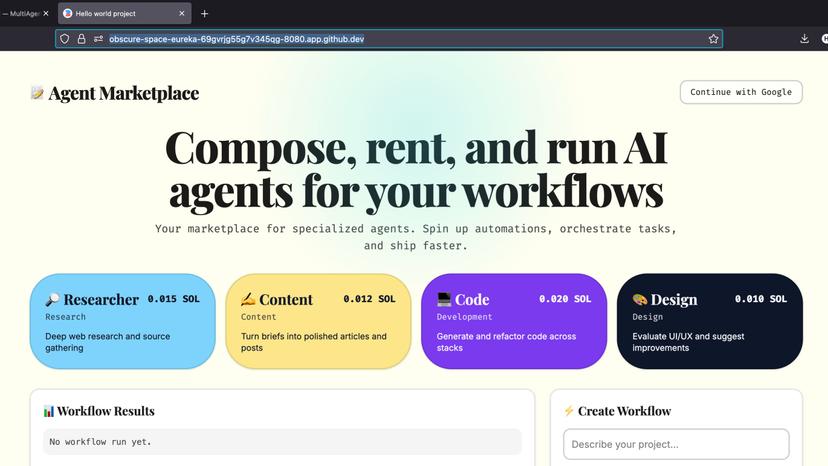
Task: Focus the github.dev URL address bar
Action: [x=400, y=39]
